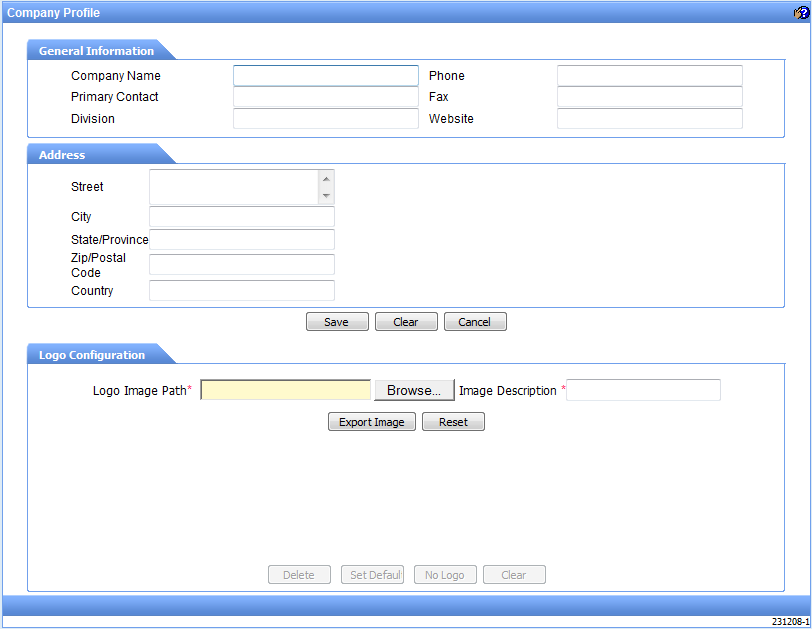Click inside the Website field
Screen dimensions: 812x629
[x=650, y=118]
